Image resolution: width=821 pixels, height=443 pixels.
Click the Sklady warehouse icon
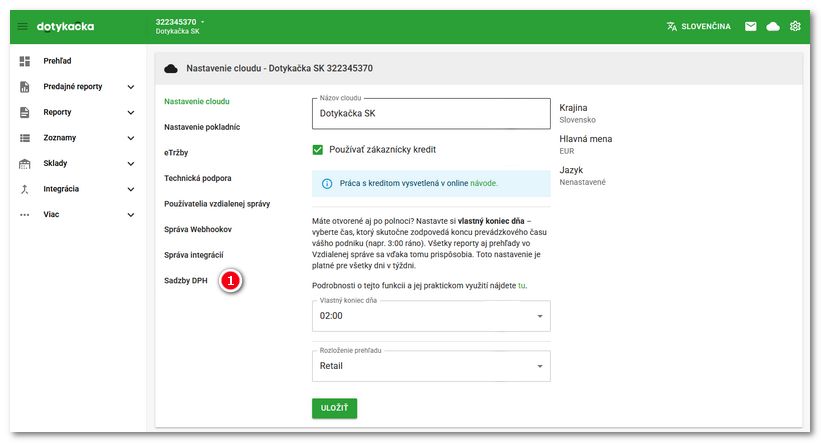(25, 164)
